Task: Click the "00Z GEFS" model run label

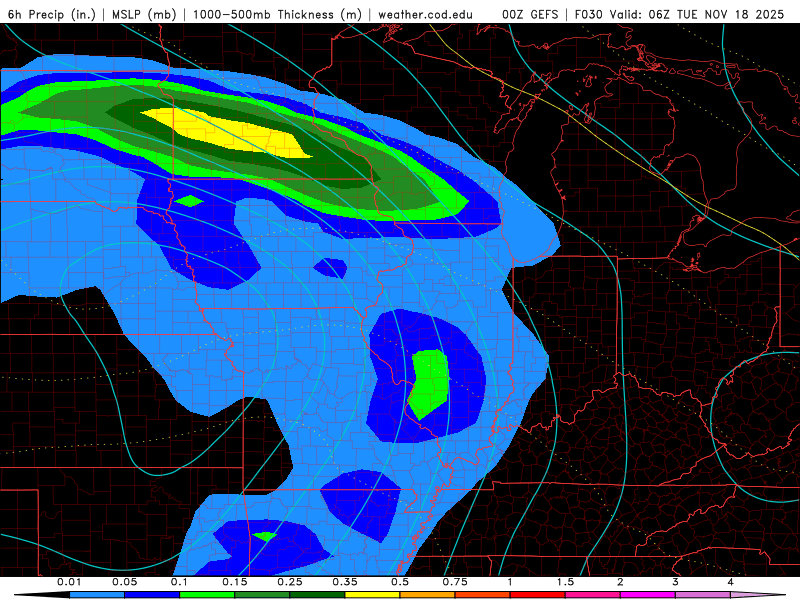Action: click(x=530, y=14)
